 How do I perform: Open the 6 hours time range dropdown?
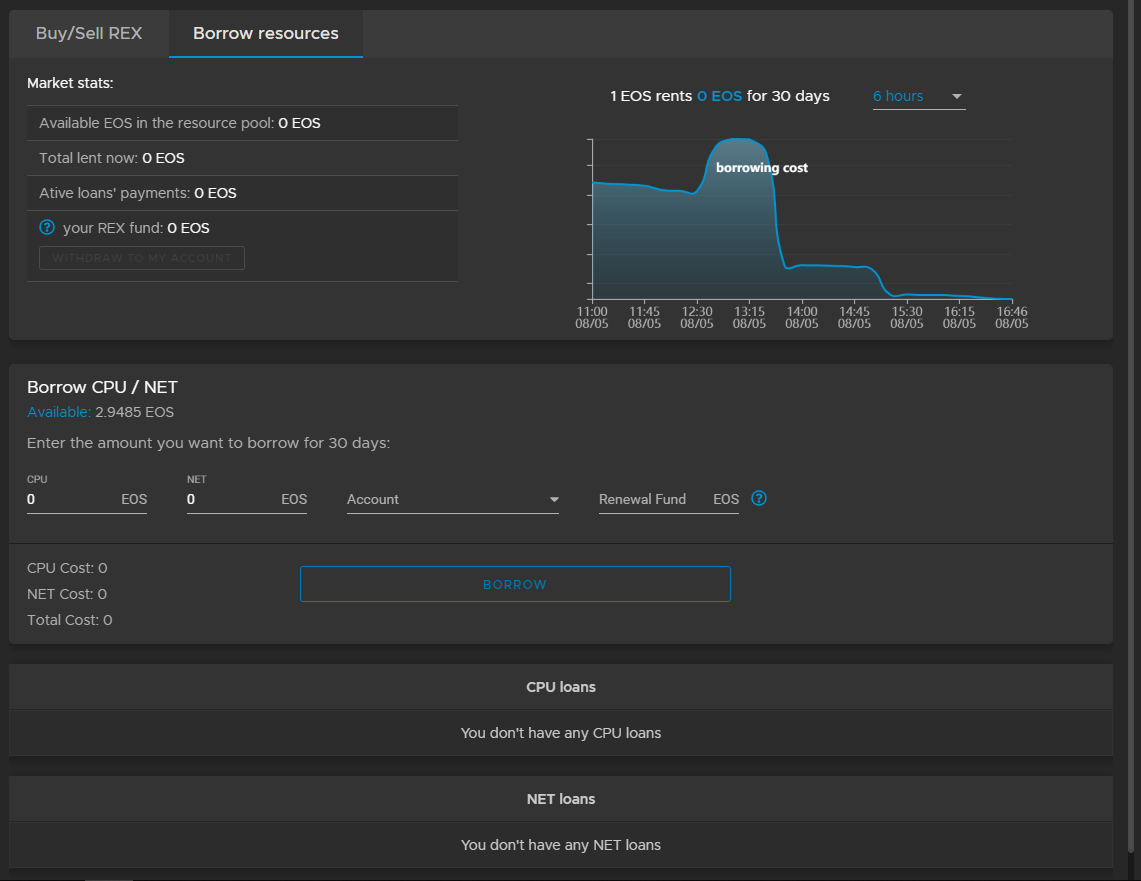click(x=919, y=96)
